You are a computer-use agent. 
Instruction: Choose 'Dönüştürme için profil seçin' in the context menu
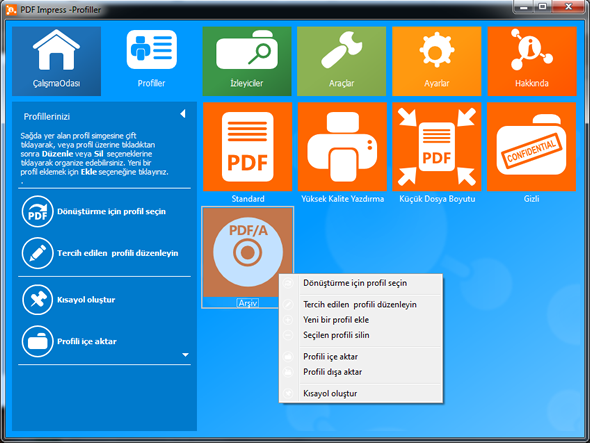360,283
